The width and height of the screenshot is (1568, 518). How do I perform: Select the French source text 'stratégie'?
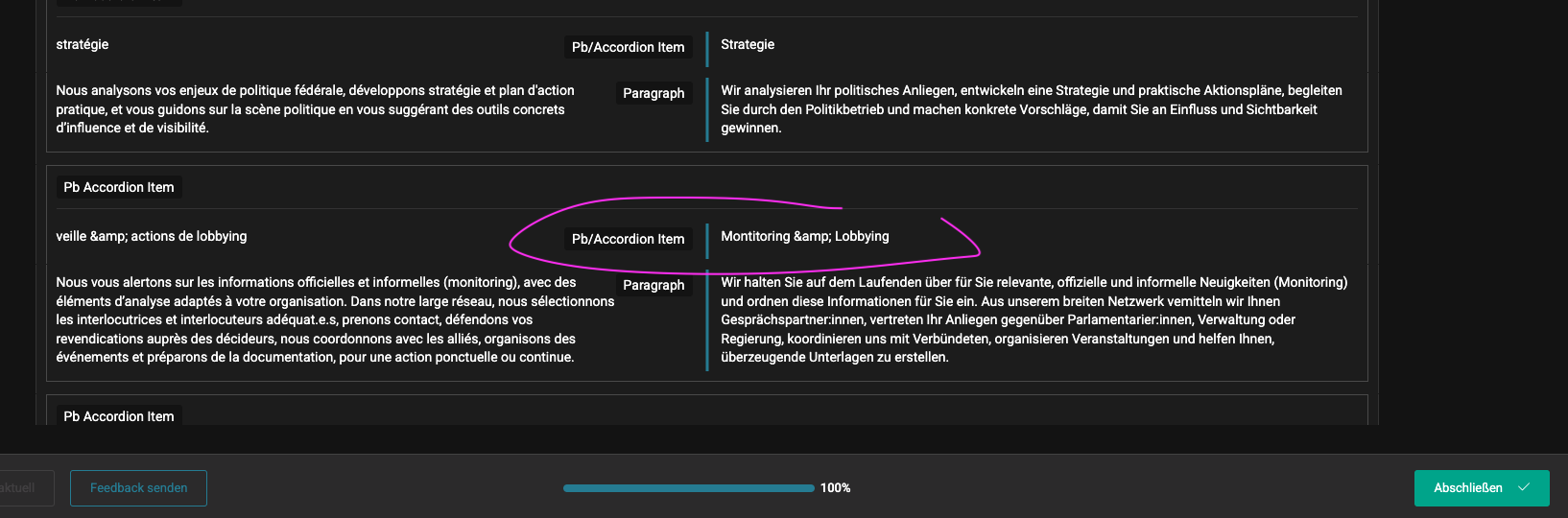point(83,44)
